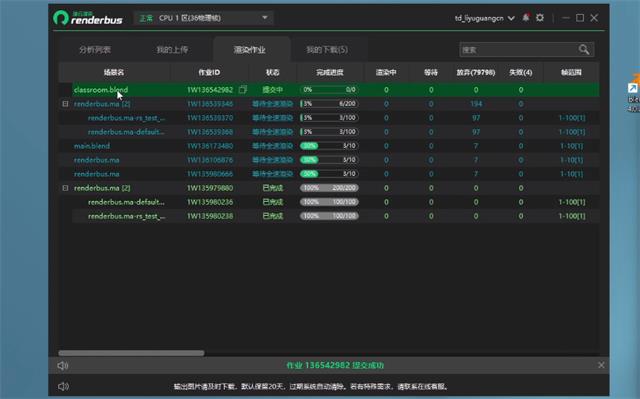Open the CPU 1 区 platform dropdown
The width and height of the screenshot is (640, 399).
[204, 18]
